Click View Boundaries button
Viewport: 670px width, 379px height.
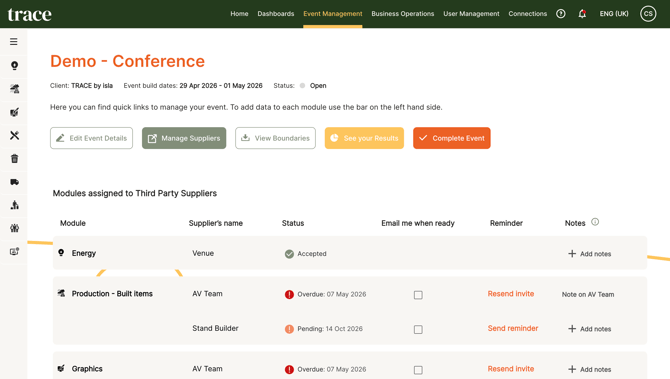(275, 138)
